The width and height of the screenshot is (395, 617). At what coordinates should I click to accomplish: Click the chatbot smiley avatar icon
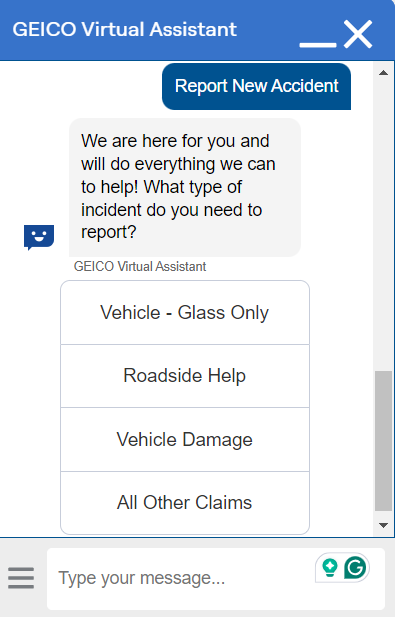[x=39, y=237]
